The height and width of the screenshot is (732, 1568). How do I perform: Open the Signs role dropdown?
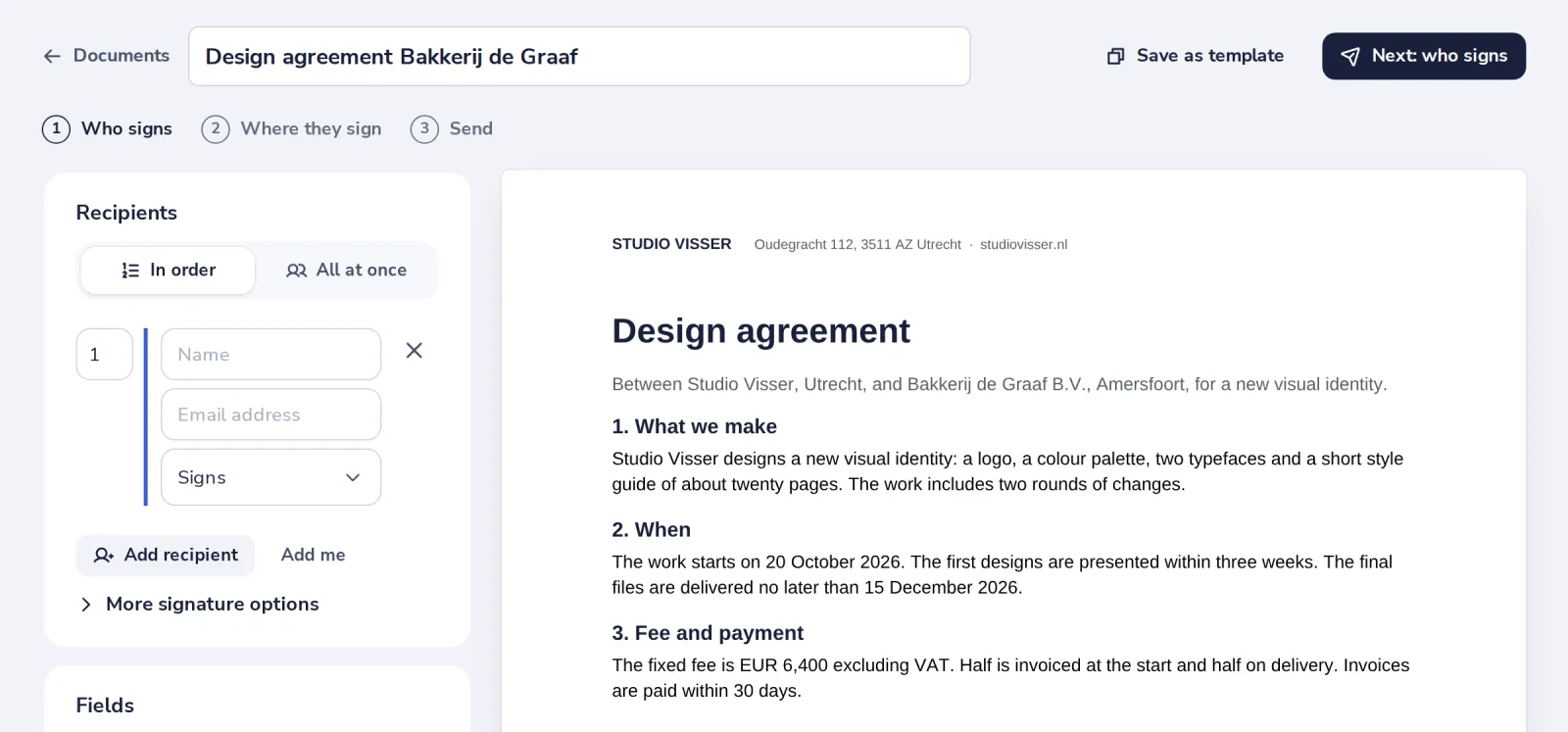tap(270, 477)
